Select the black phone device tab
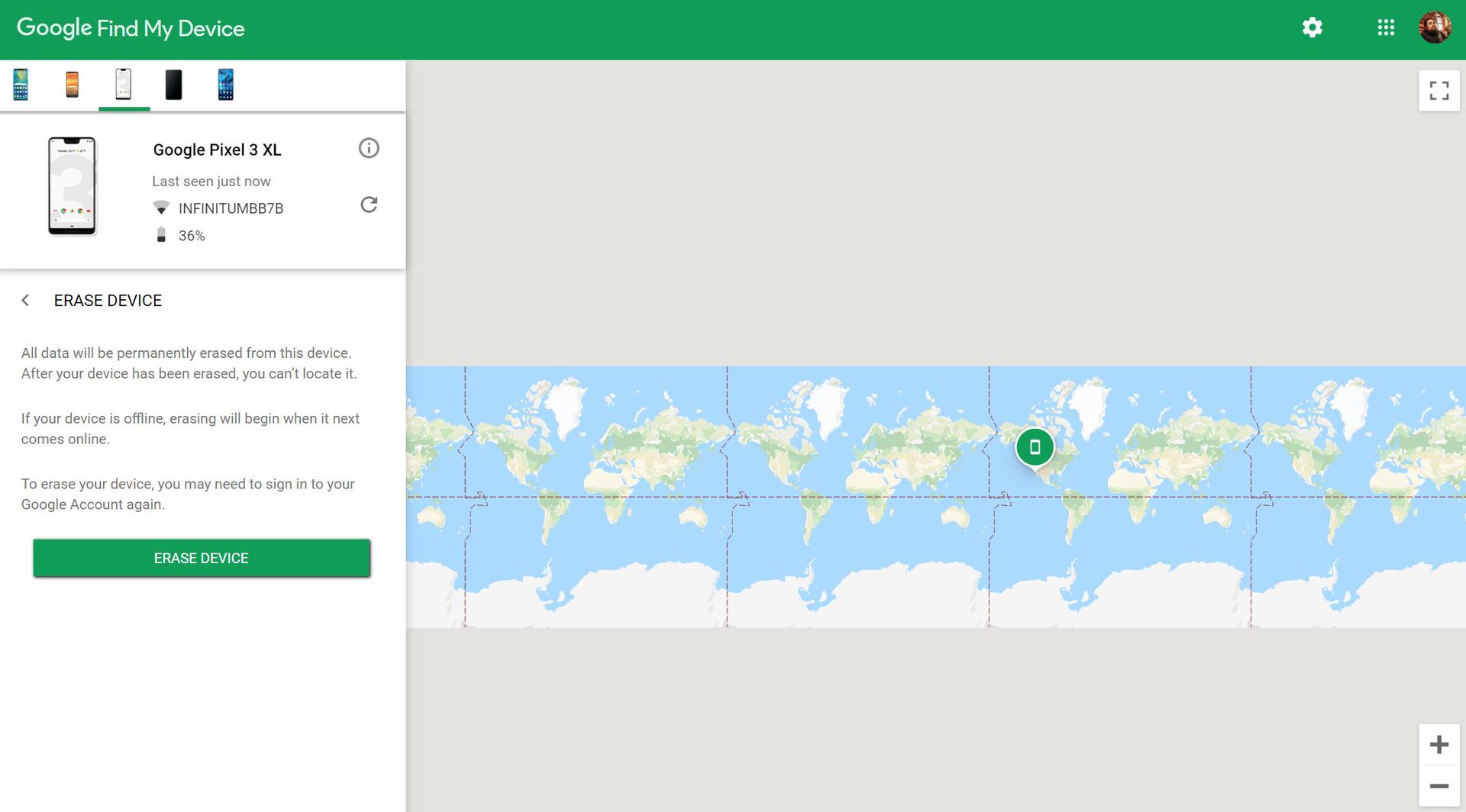 click(x=174, y=85)
